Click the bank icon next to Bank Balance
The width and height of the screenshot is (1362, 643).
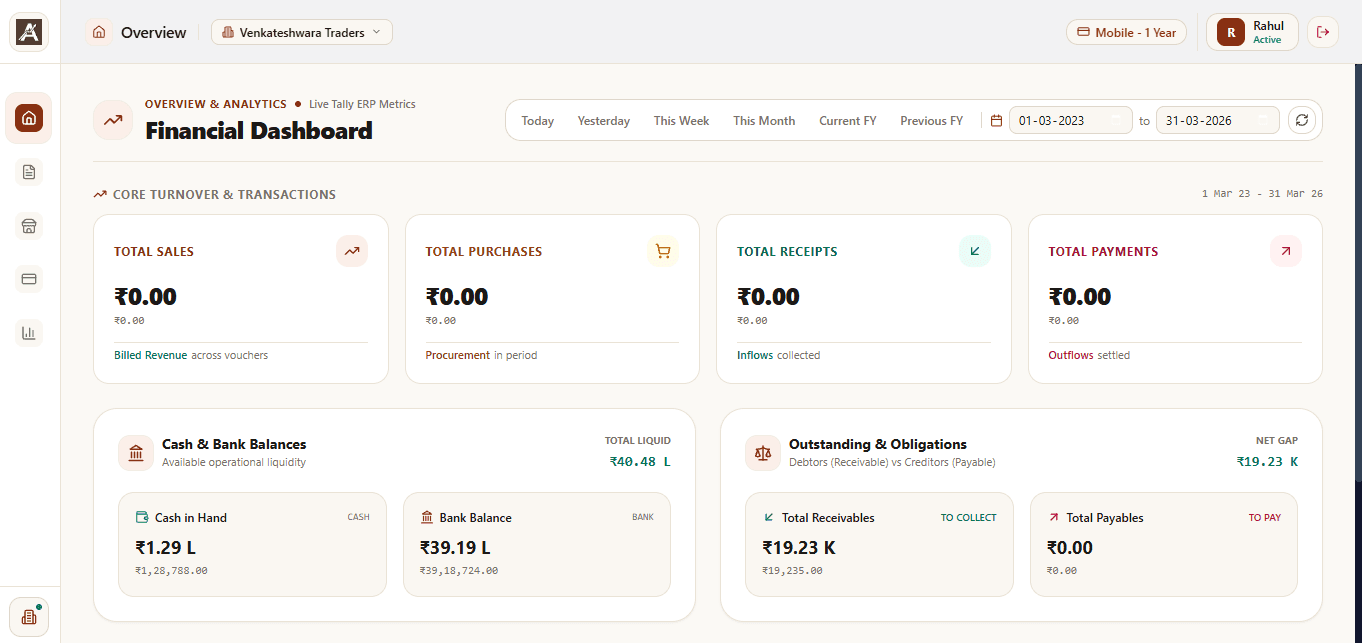click(427, 517)
